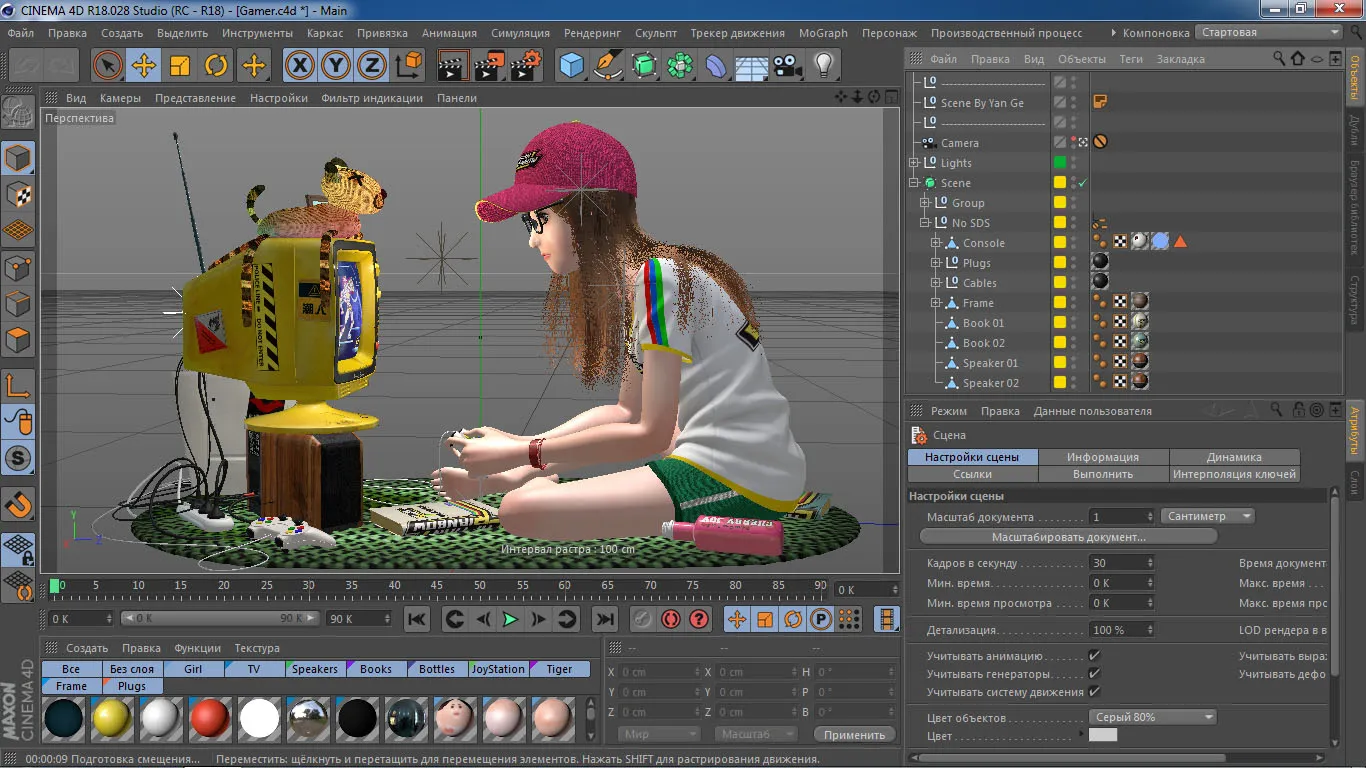Open the Рендеринг menu
Viewport: 1366px width, 768px height.
(593, 33)
